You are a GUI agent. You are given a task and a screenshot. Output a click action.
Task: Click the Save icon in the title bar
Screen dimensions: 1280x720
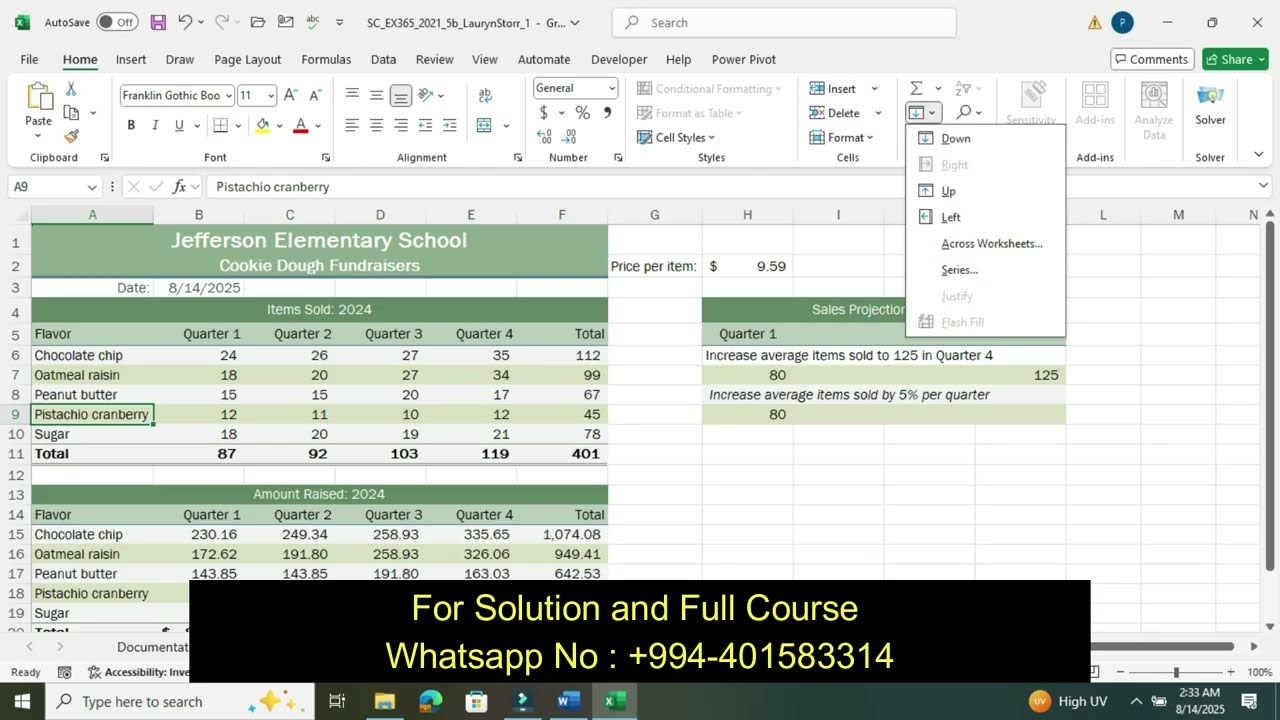tap(158, 22)
